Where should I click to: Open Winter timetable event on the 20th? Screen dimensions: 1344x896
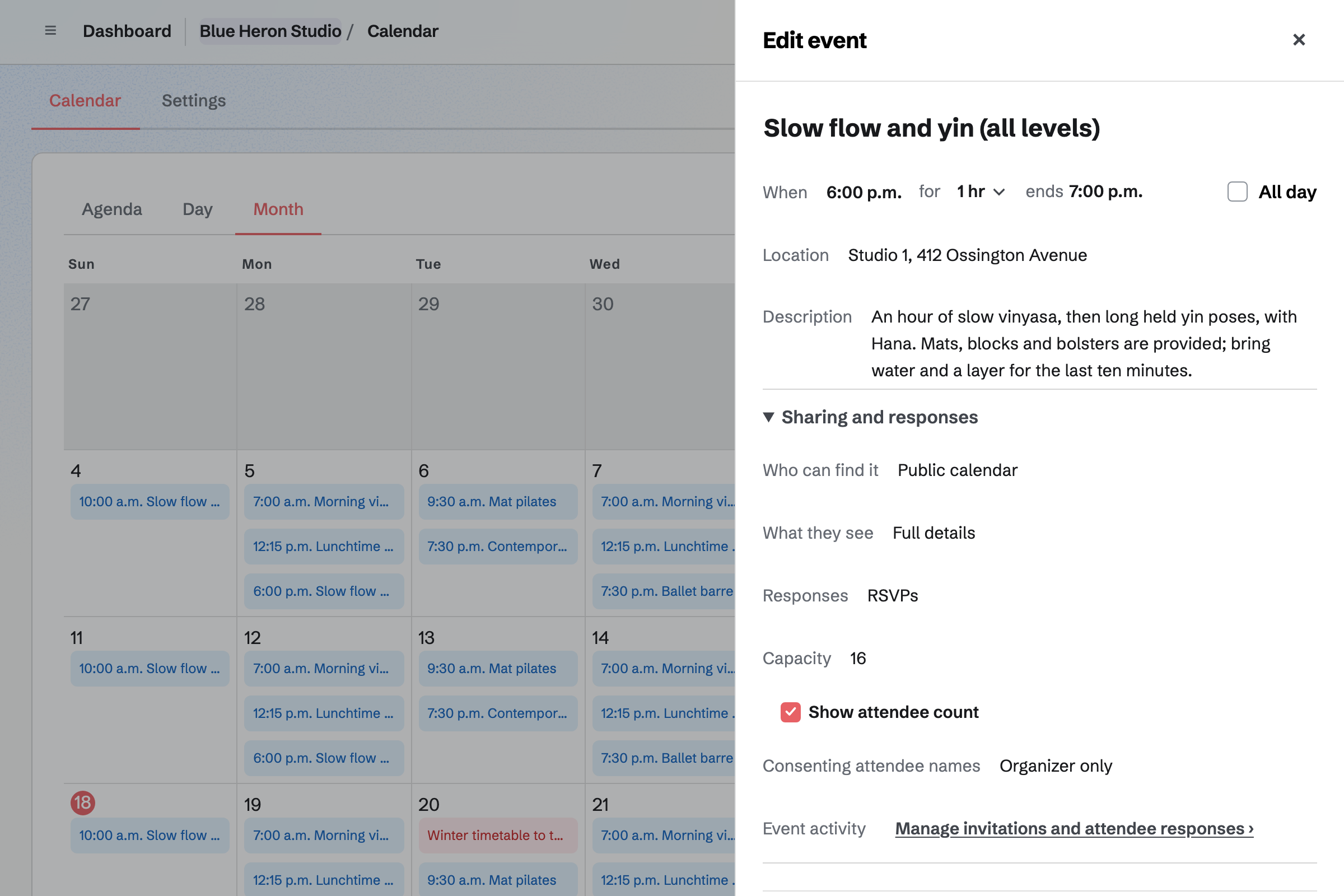tap(498, 835)
